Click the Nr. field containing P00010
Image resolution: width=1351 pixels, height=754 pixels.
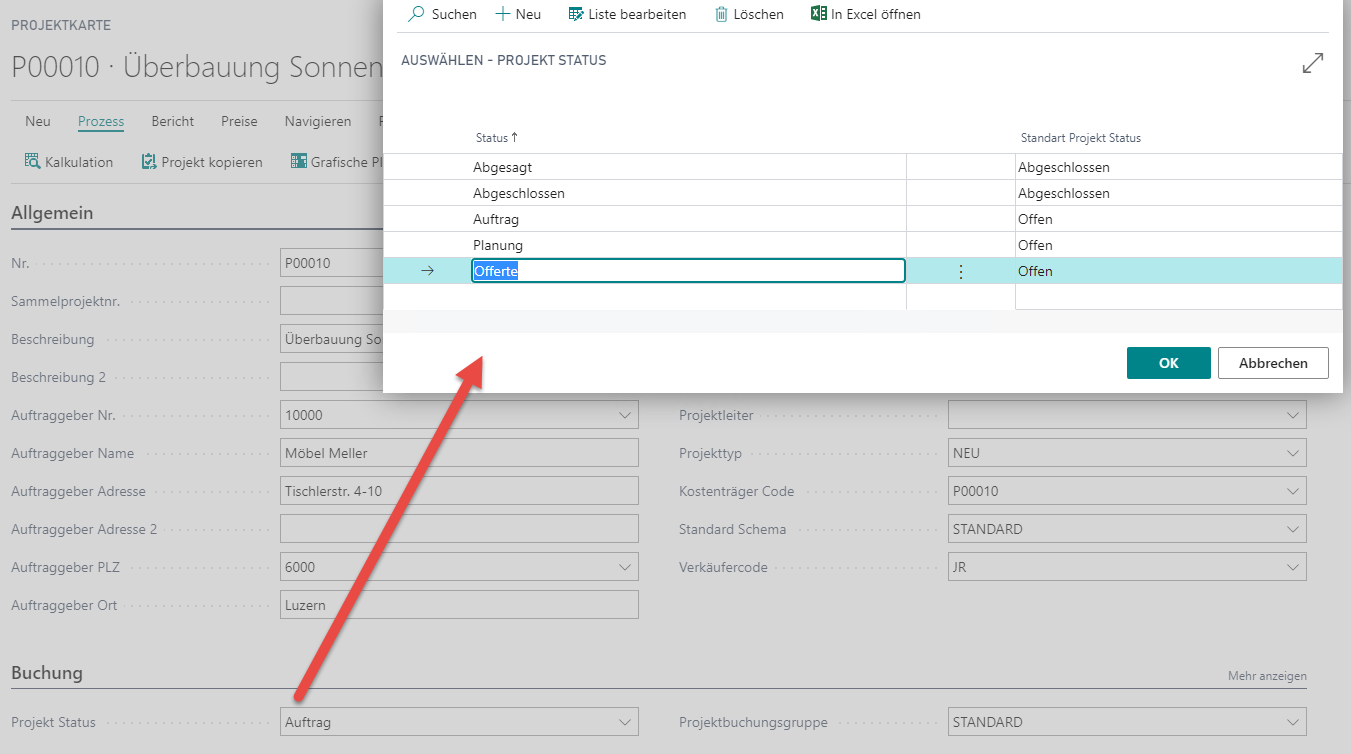(332, 263)
